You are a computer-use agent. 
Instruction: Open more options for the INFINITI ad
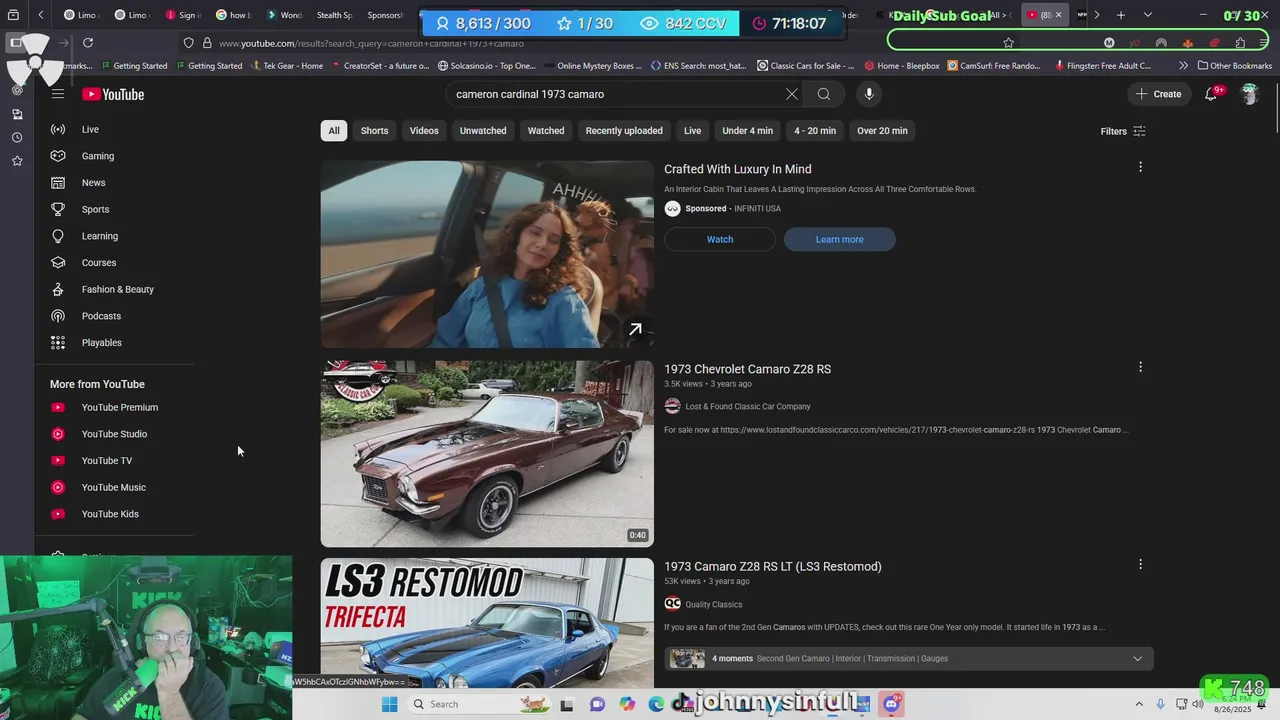tap(1140, 167)
